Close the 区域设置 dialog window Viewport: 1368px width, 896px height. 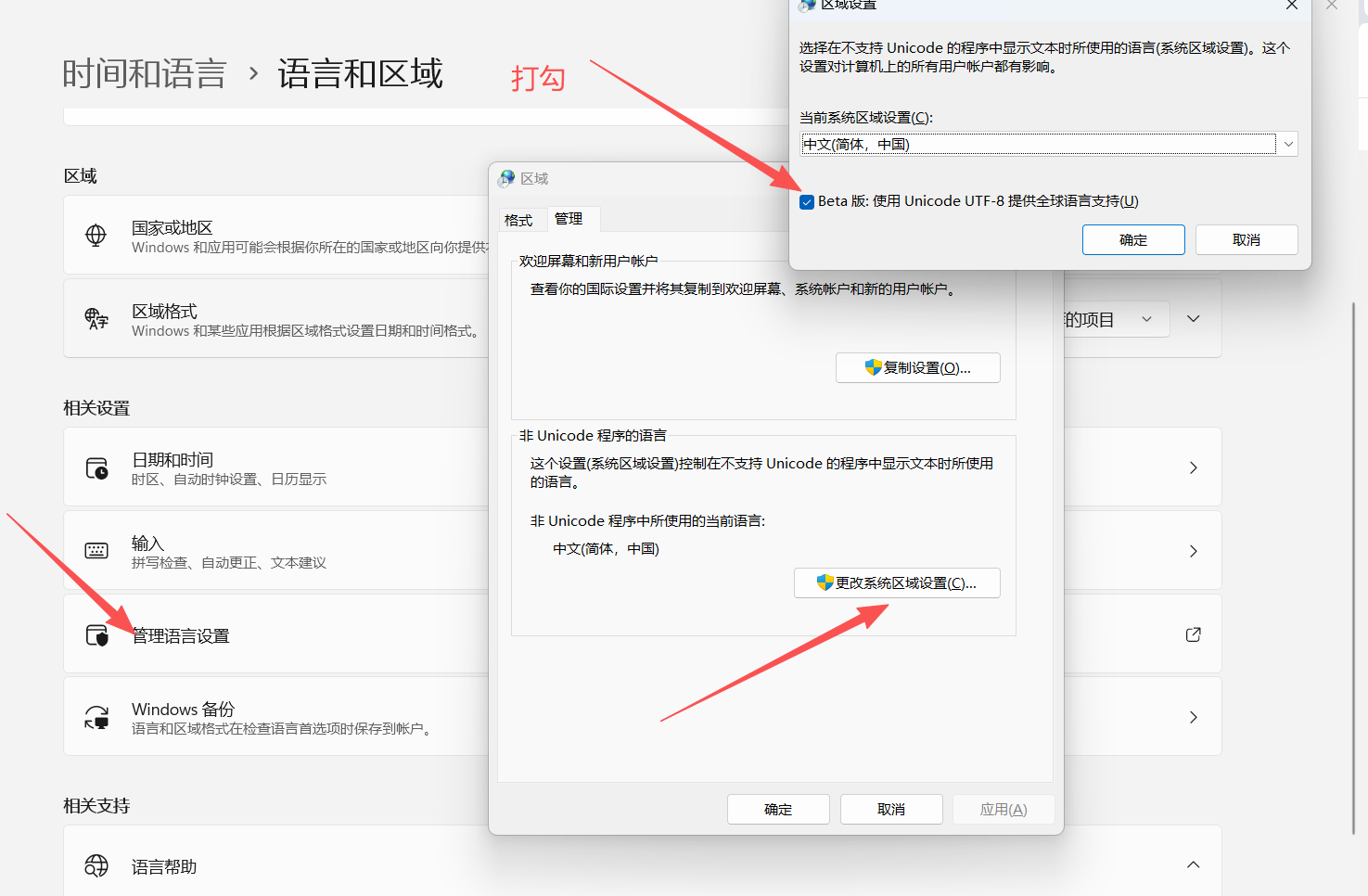click(x=1291, y=6)
